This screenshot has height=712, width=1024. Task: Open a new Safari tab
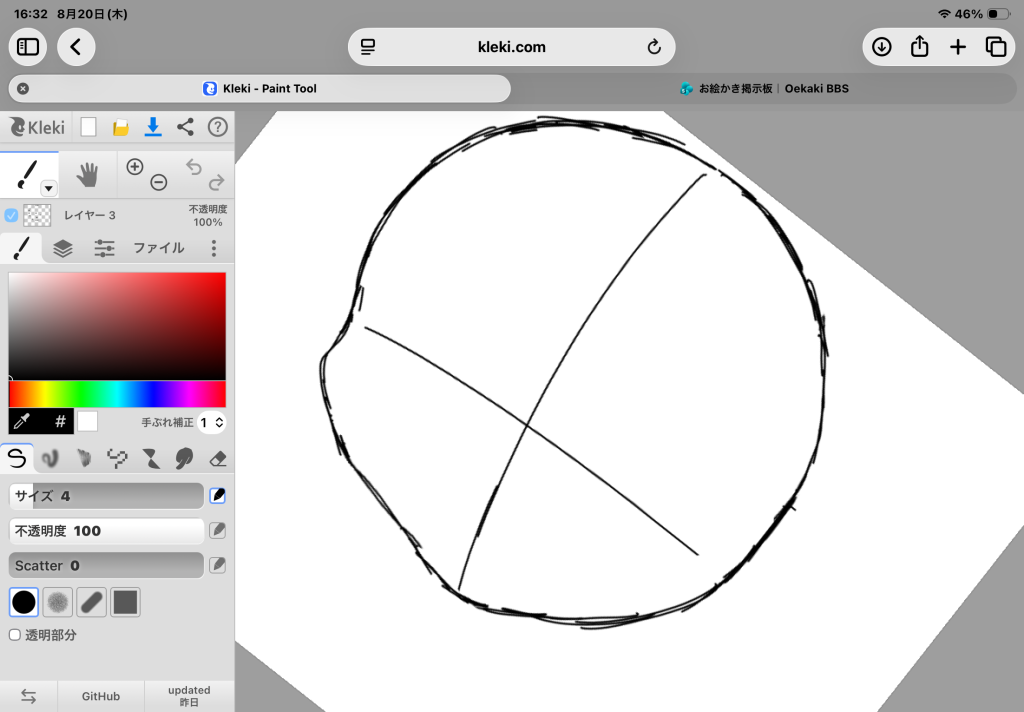click(957, 47)
